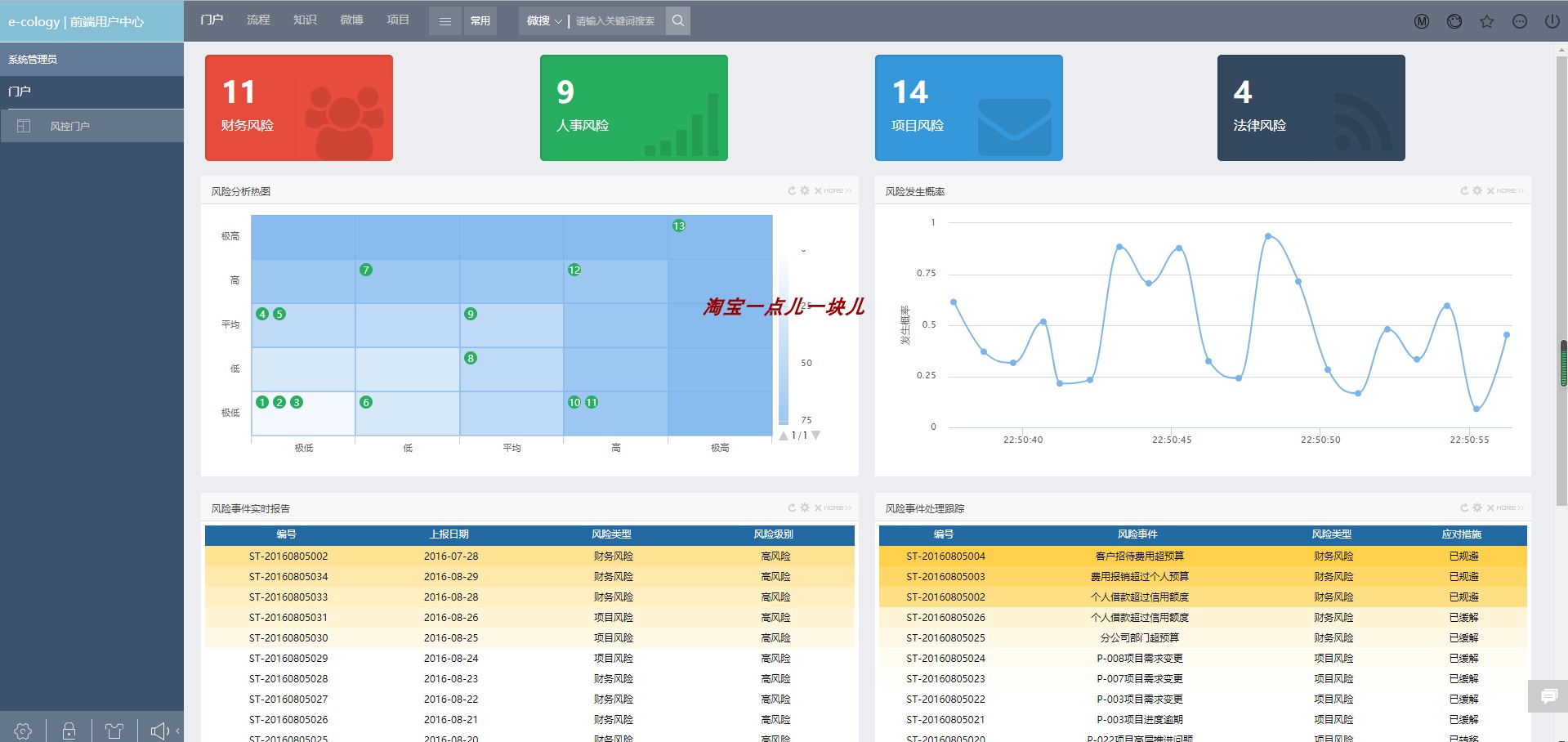Open the 项目 top menu
1568x742 pixels.
coord(398,20)
